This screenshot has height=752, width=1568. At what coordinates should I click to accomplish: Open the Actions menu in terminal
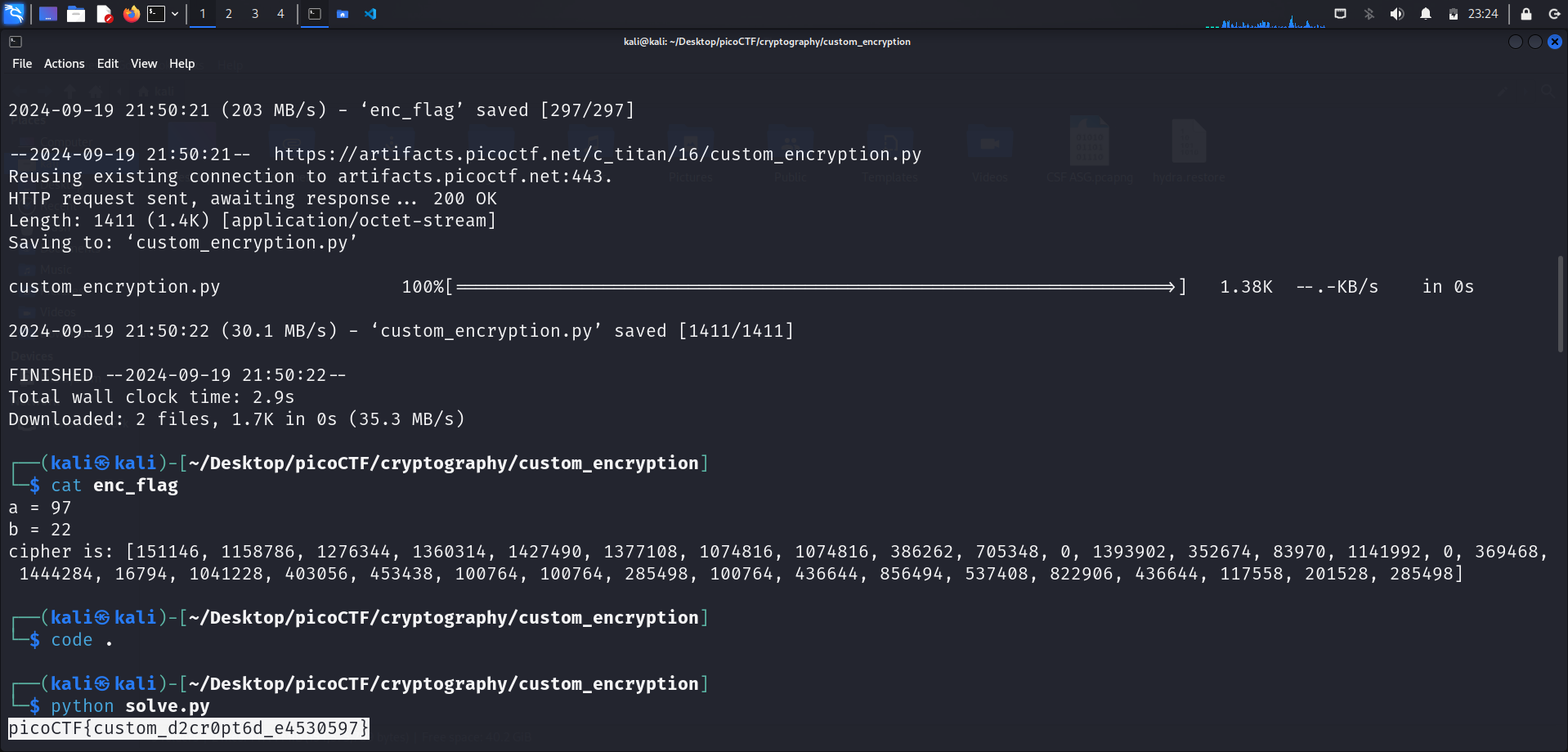click(64, 64)
